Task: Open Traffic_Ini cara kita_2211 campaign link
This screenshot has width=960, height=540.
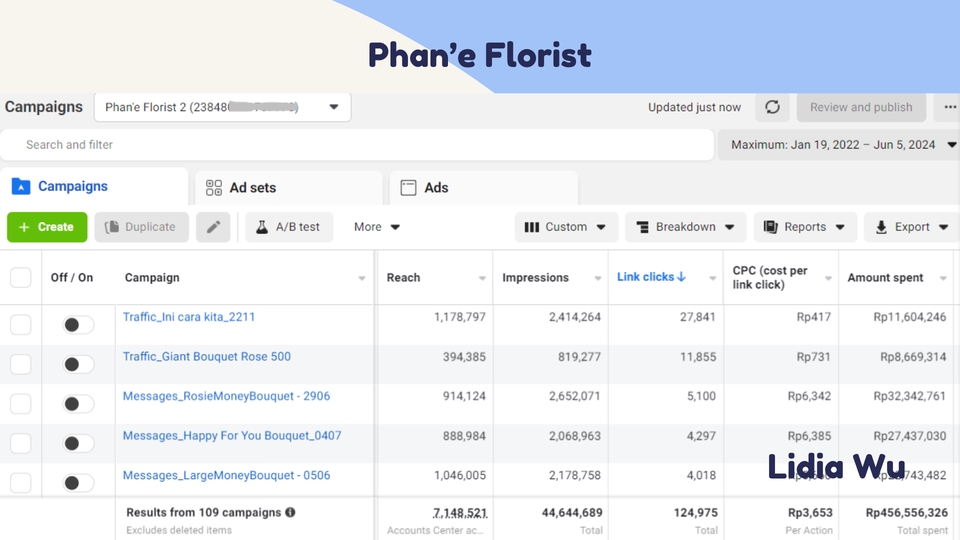Action: click(x=189, y=317)
